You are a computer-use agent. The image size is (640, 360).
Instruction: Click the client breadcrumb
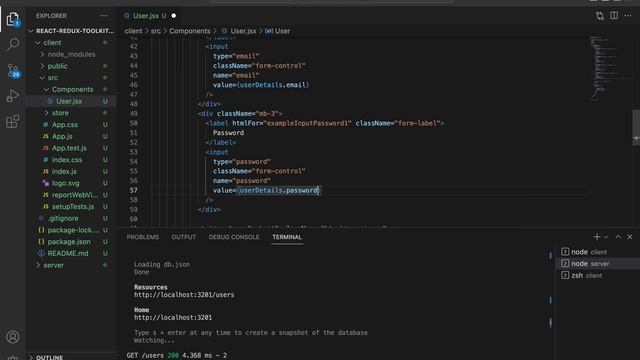(133, 31)
